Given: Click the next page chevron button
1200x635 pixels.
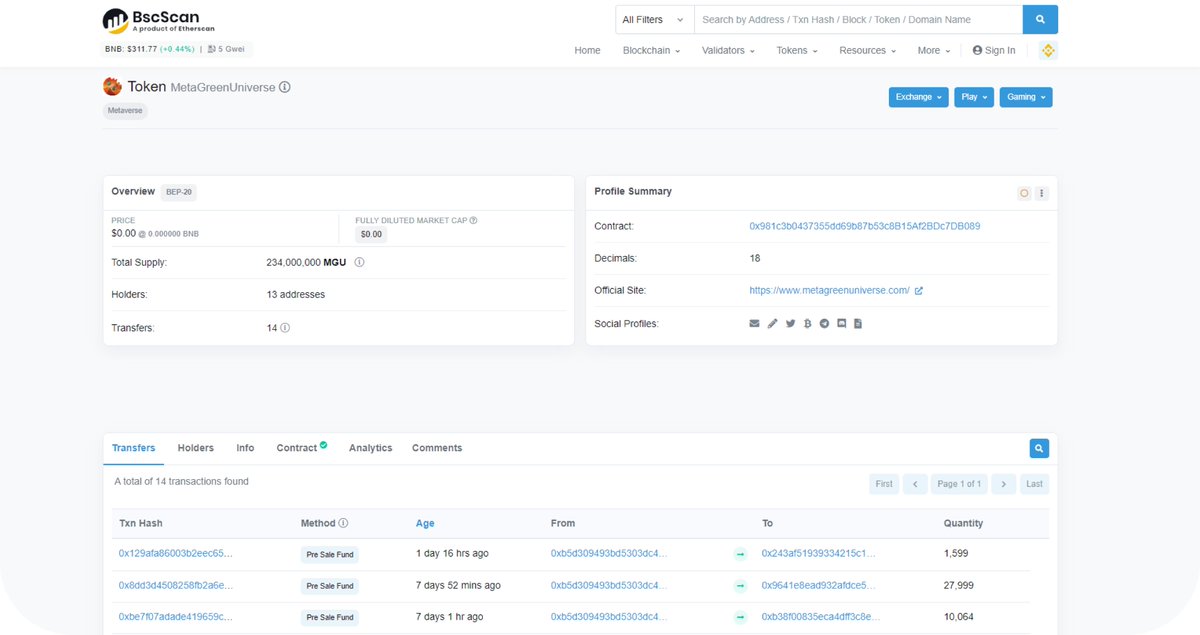Looking at the screenshot, I should [x=1004, y=484].
